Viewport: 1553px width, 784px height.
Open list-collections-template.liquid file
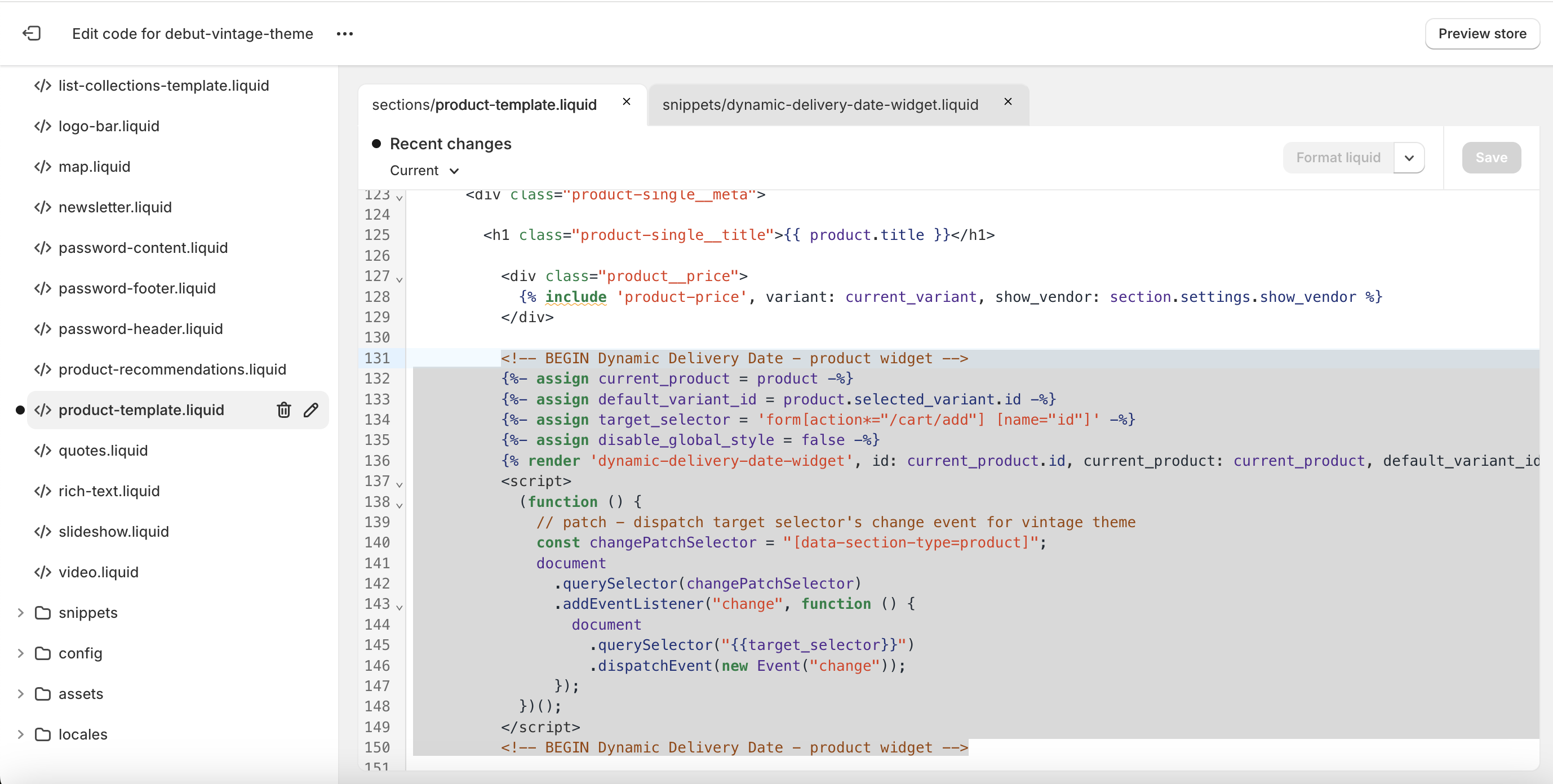click(164, 86)
